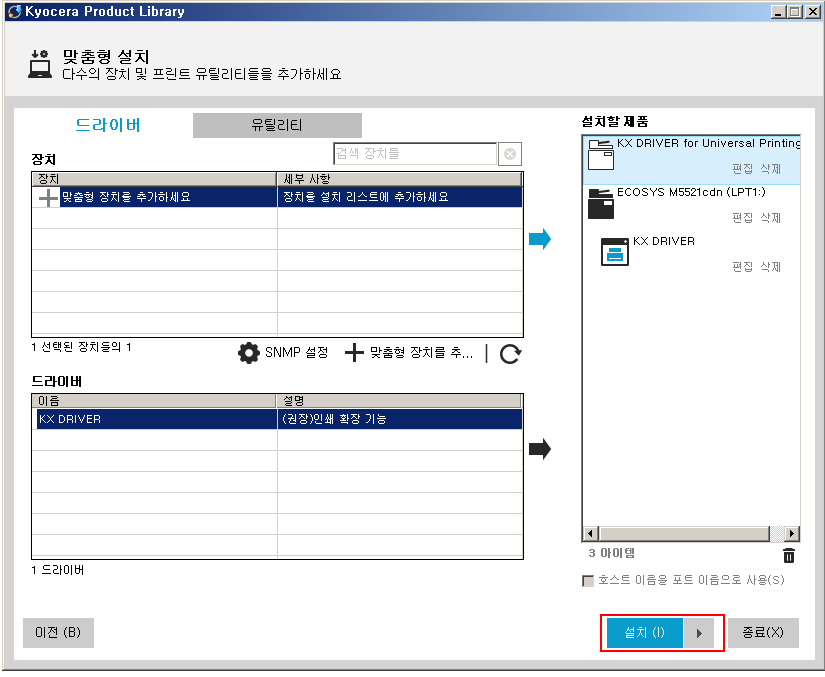Click the 맞춤형 설치 header icon
Viewport: 825px width, 677px height.
pos(40,64)
